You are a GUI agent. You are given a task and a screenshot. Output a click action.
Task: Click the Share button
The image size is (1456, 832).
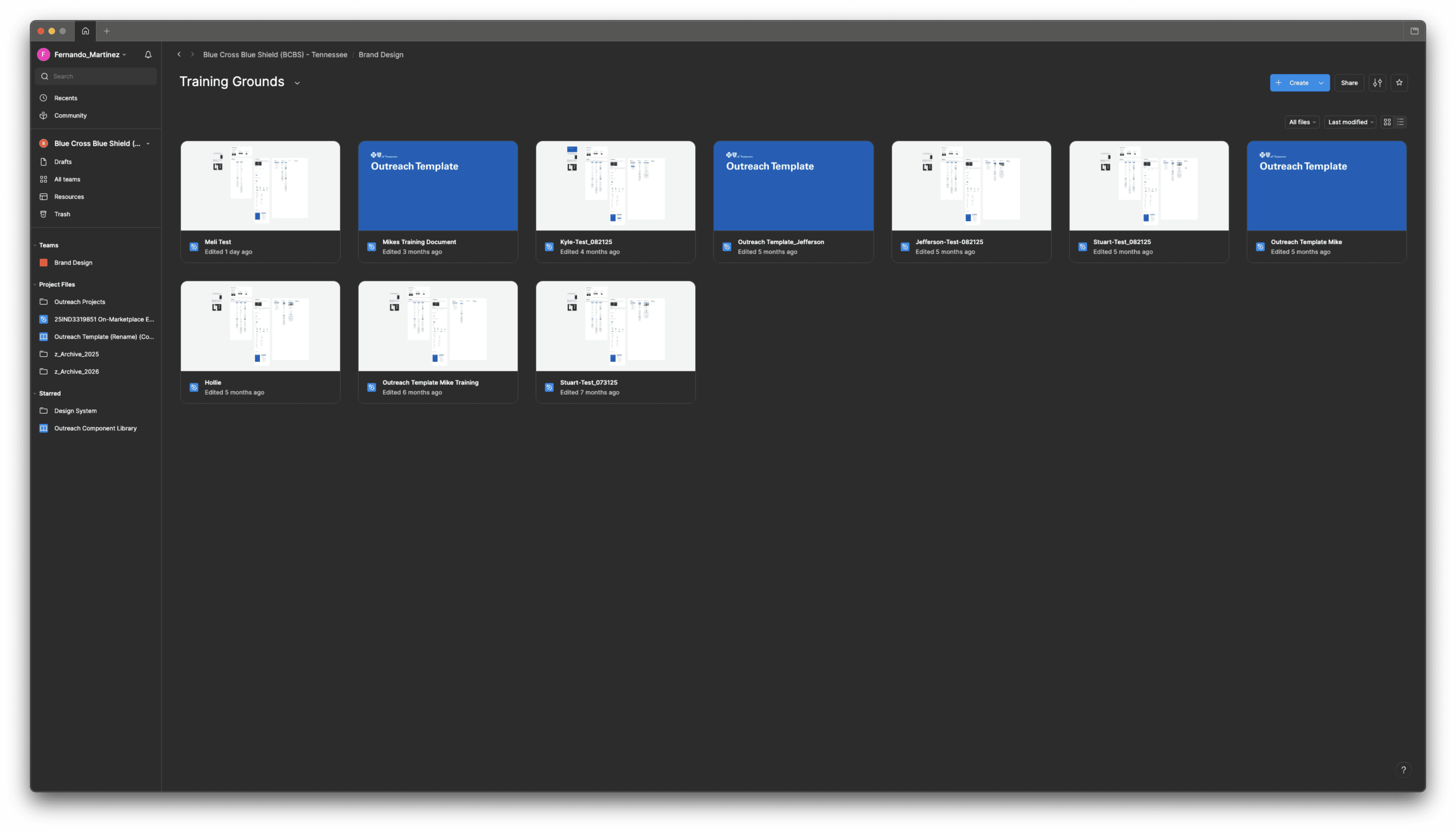pyautogui.click(x=1349, y=83)
